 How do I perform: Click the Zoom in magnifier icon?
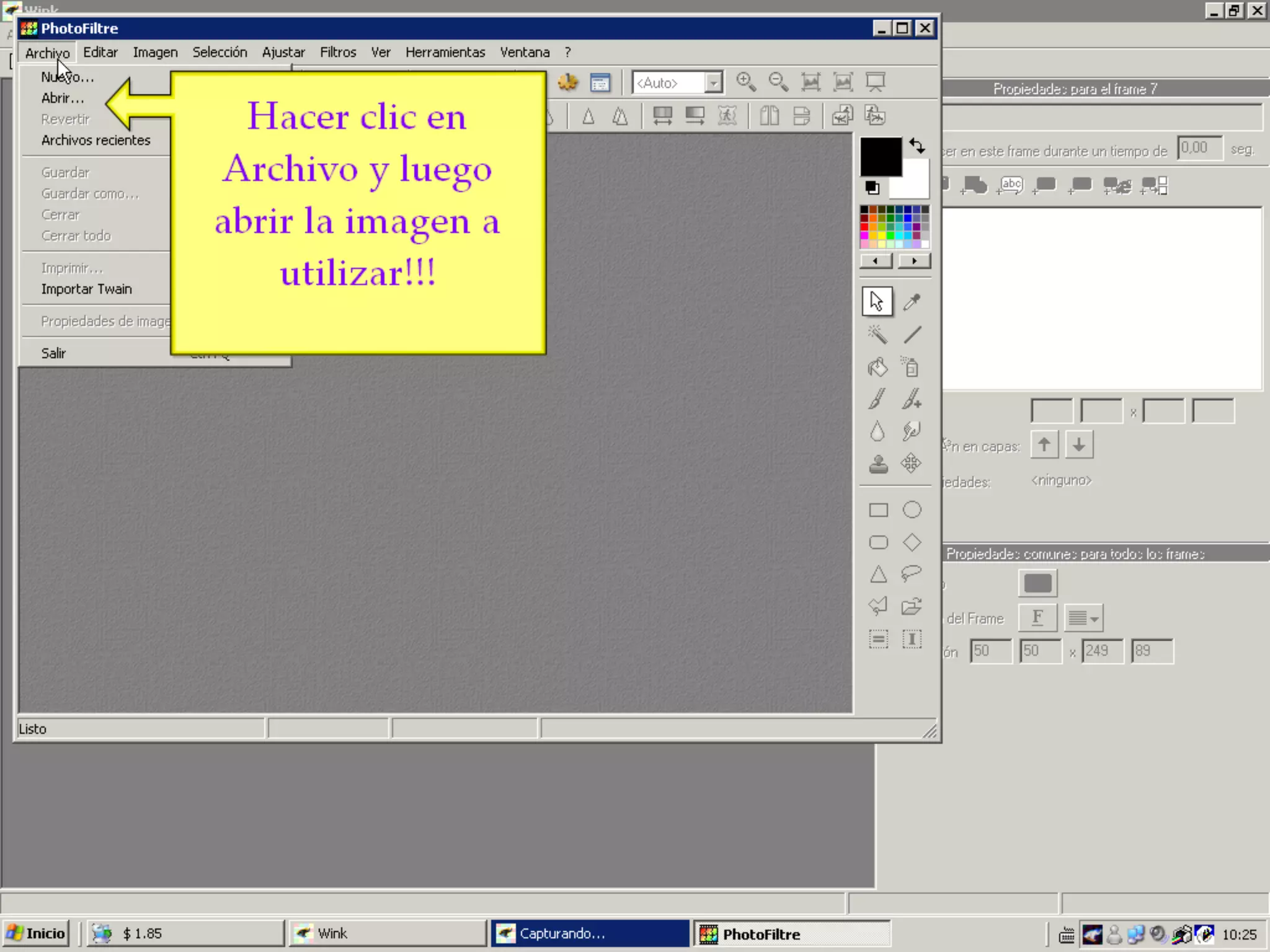(x=745, y=82)
